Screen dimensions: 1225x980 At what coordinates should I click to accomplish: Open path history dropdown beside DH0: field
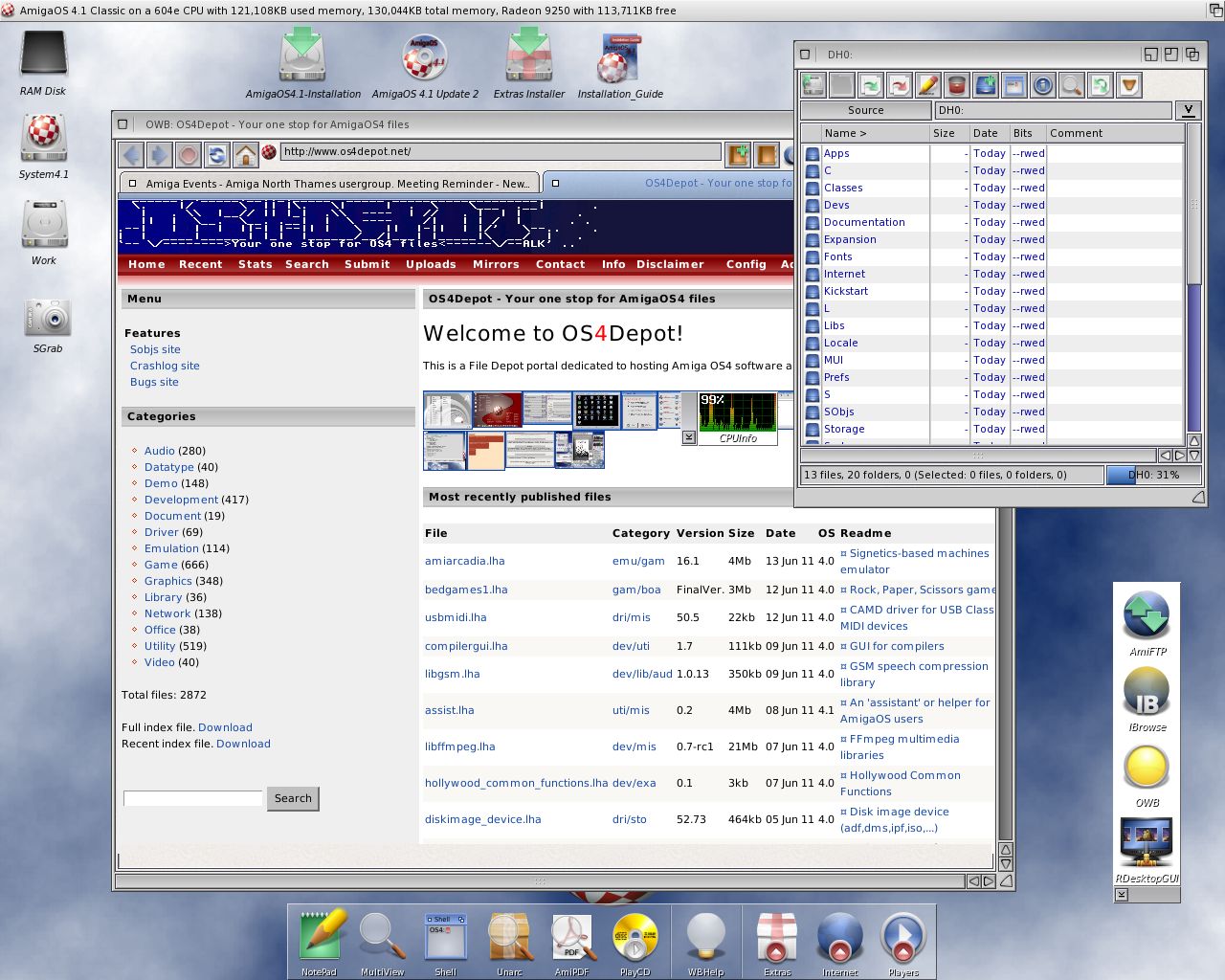[1188, 110]
